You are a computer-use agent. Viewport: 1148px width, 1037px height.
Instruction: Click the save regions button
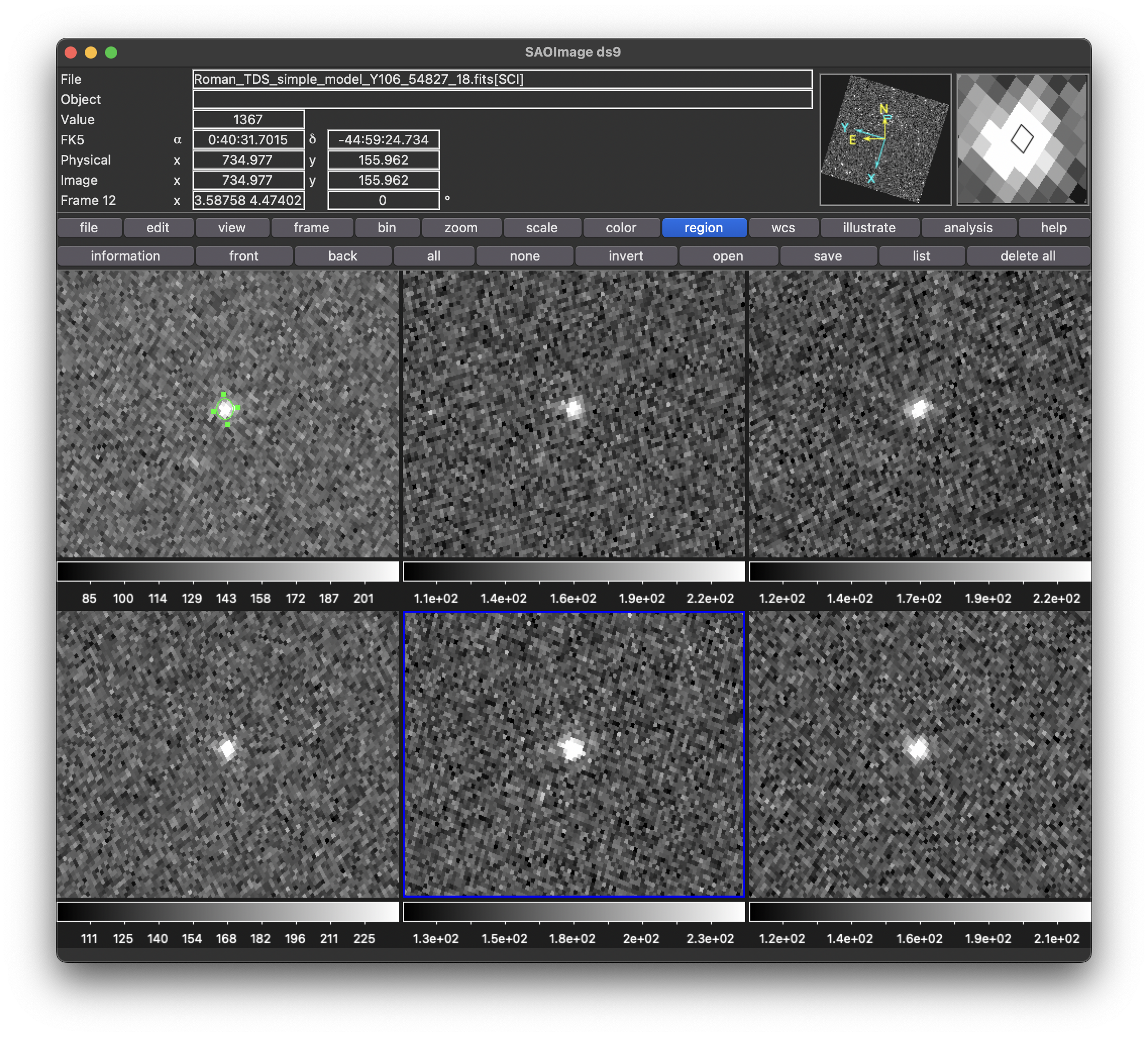point(827,255)
